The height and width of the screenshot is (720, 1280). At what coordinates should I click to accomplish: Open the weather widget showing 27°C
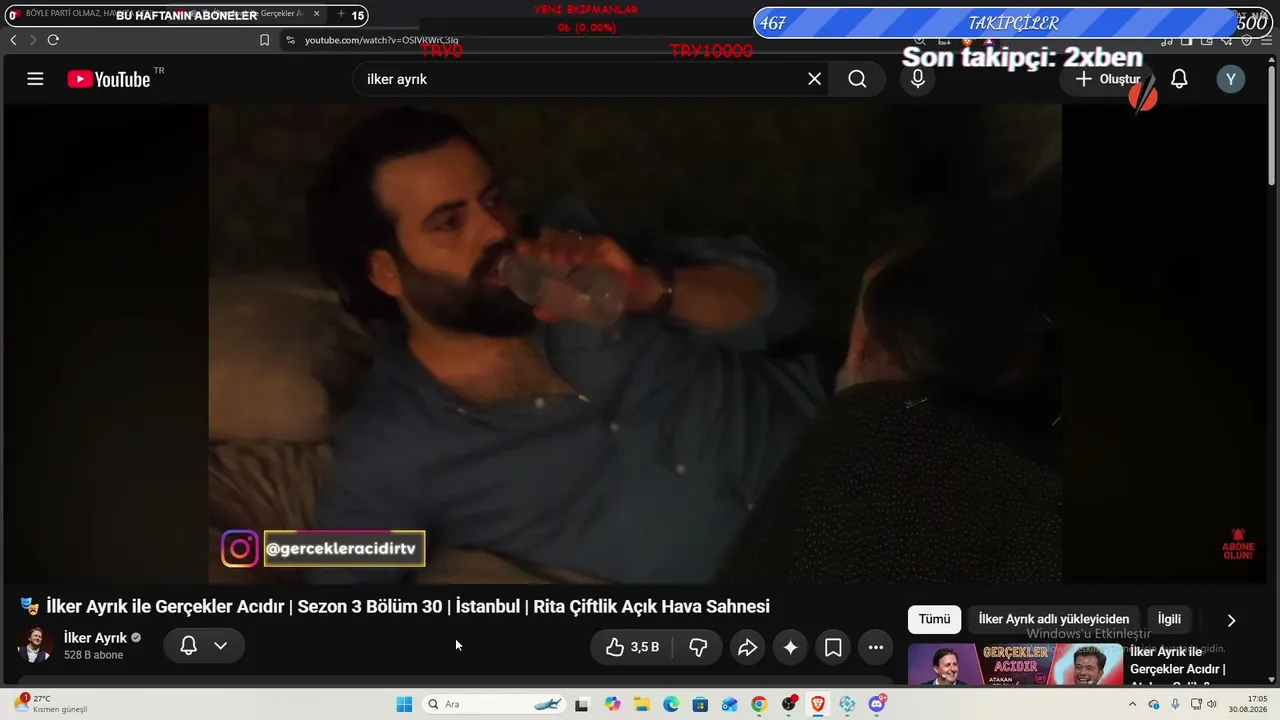point(50,704)
